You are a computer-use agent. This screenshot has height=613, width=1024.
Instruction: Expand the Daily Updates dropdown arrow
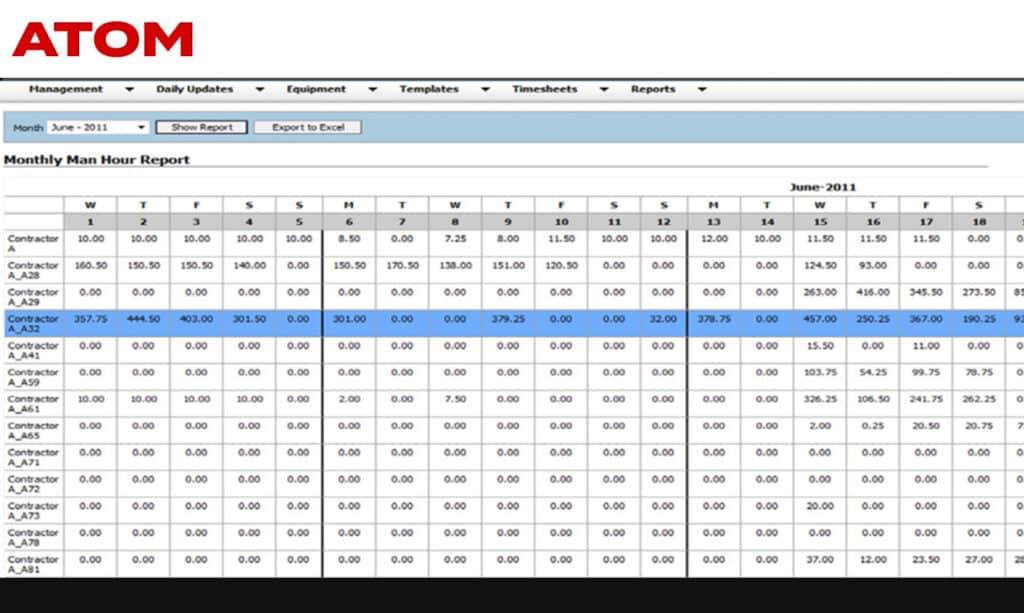[x=259, y=90]
